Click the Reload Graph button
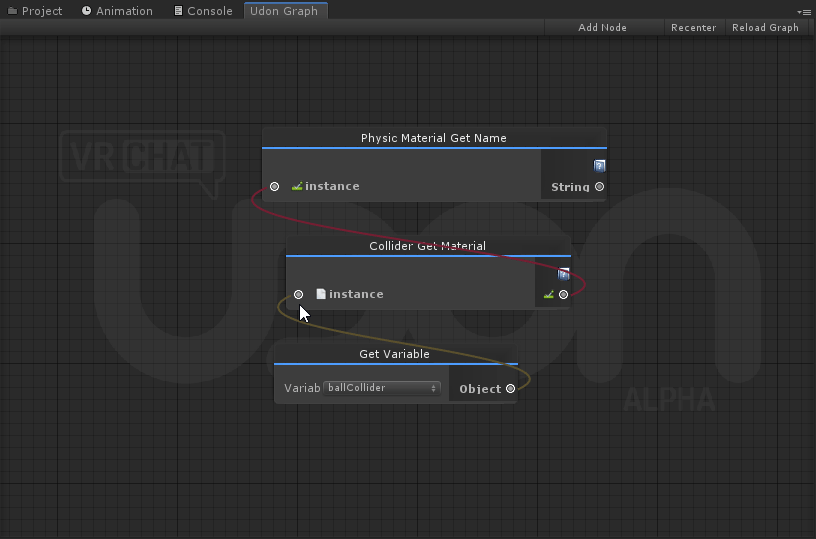 (765, 28)
